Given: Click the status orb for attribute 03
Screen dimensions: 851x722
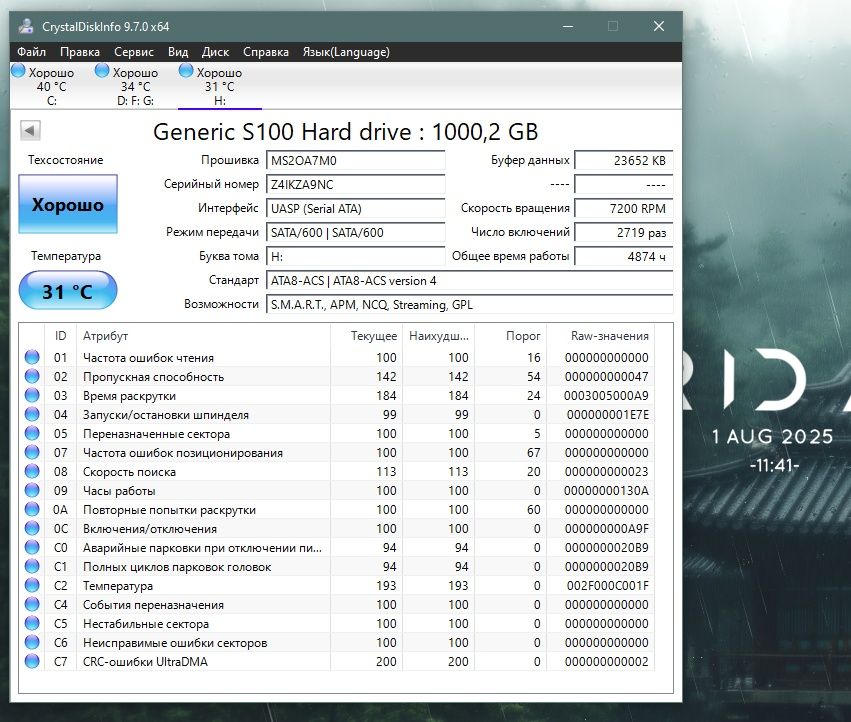Looking at the screenshot, I should (32, 395).
